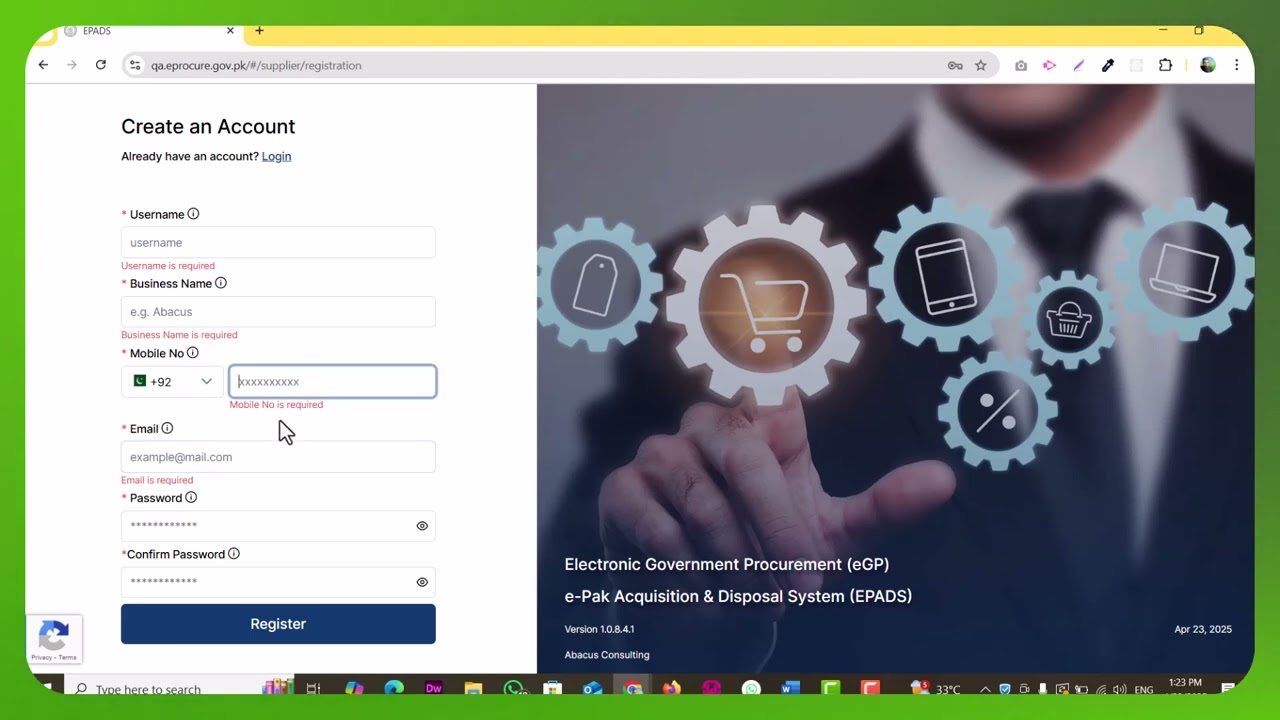Click the volume speaker tray icon

tap(1119, 689)
